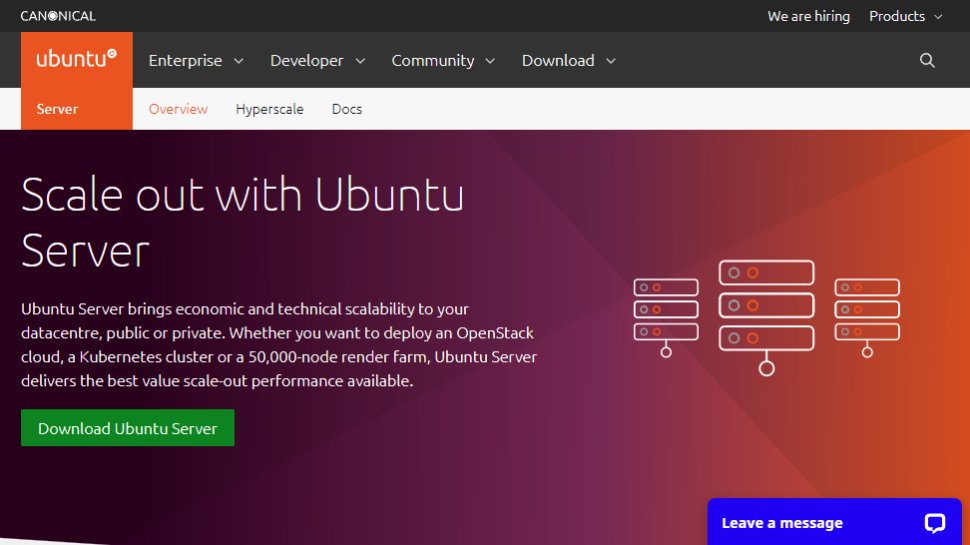The height and width of the screenshot is (545, 970).
Task: Expand the Download menu chevron
Action: (611, 61)
